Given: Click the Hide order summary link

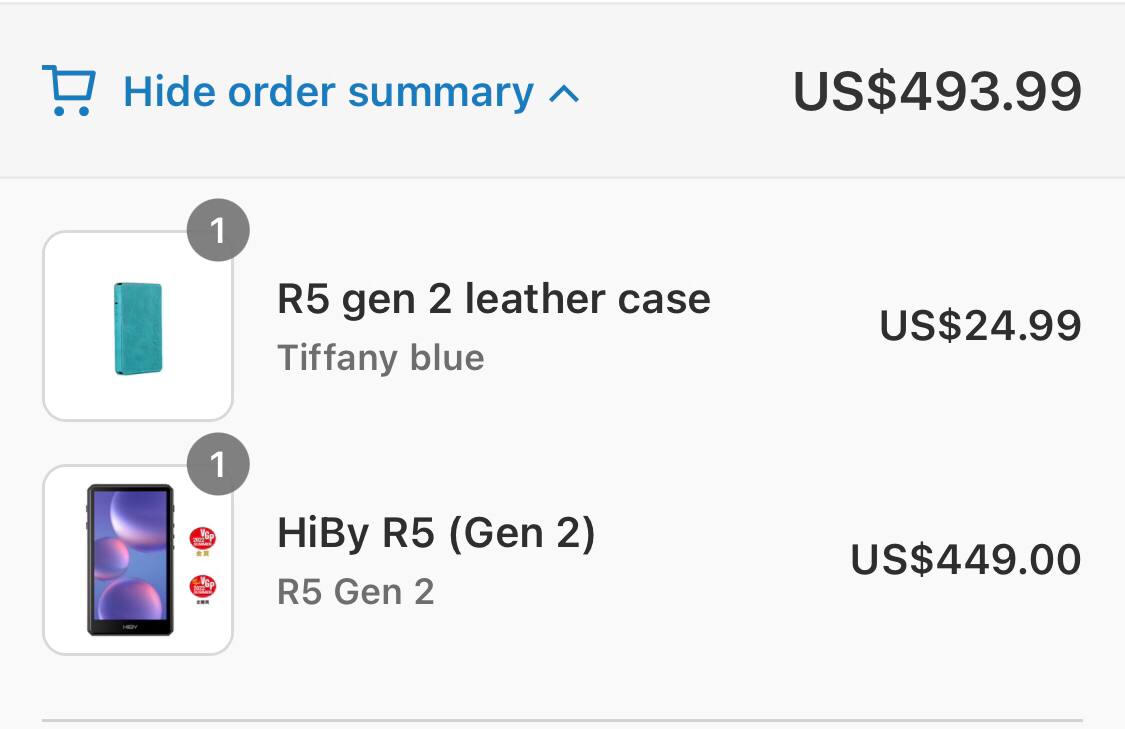Looking at the screenshot, I should tap(328, 92).
